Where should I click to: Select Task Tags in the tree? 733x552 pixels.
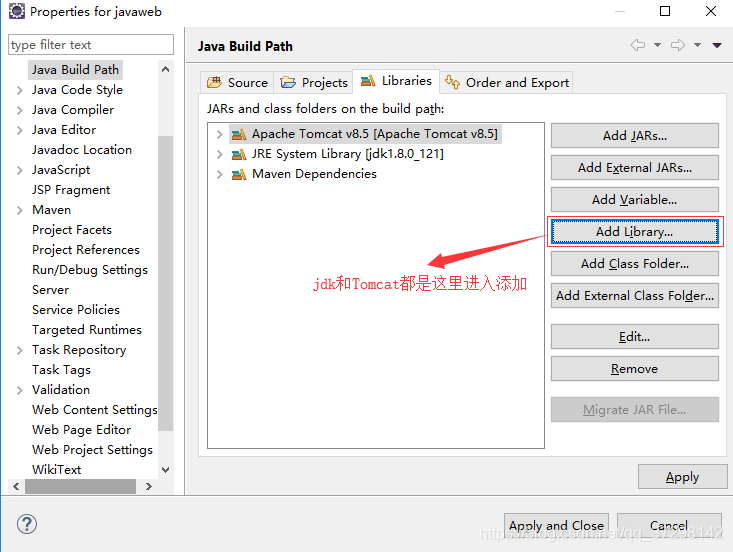tap(61, 370)
